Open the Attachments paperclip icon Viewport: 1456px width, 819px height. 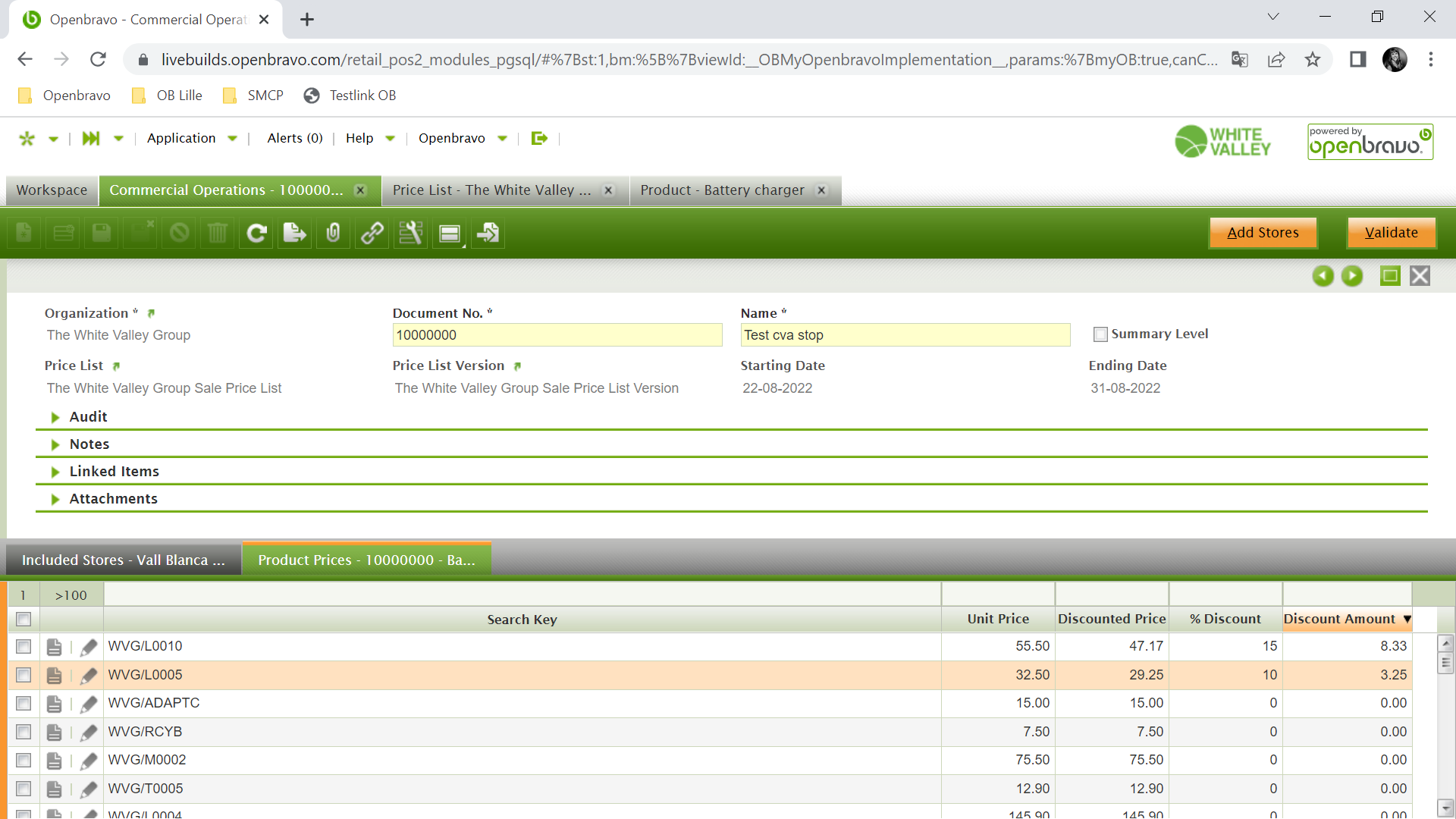(x=333, y=233)
